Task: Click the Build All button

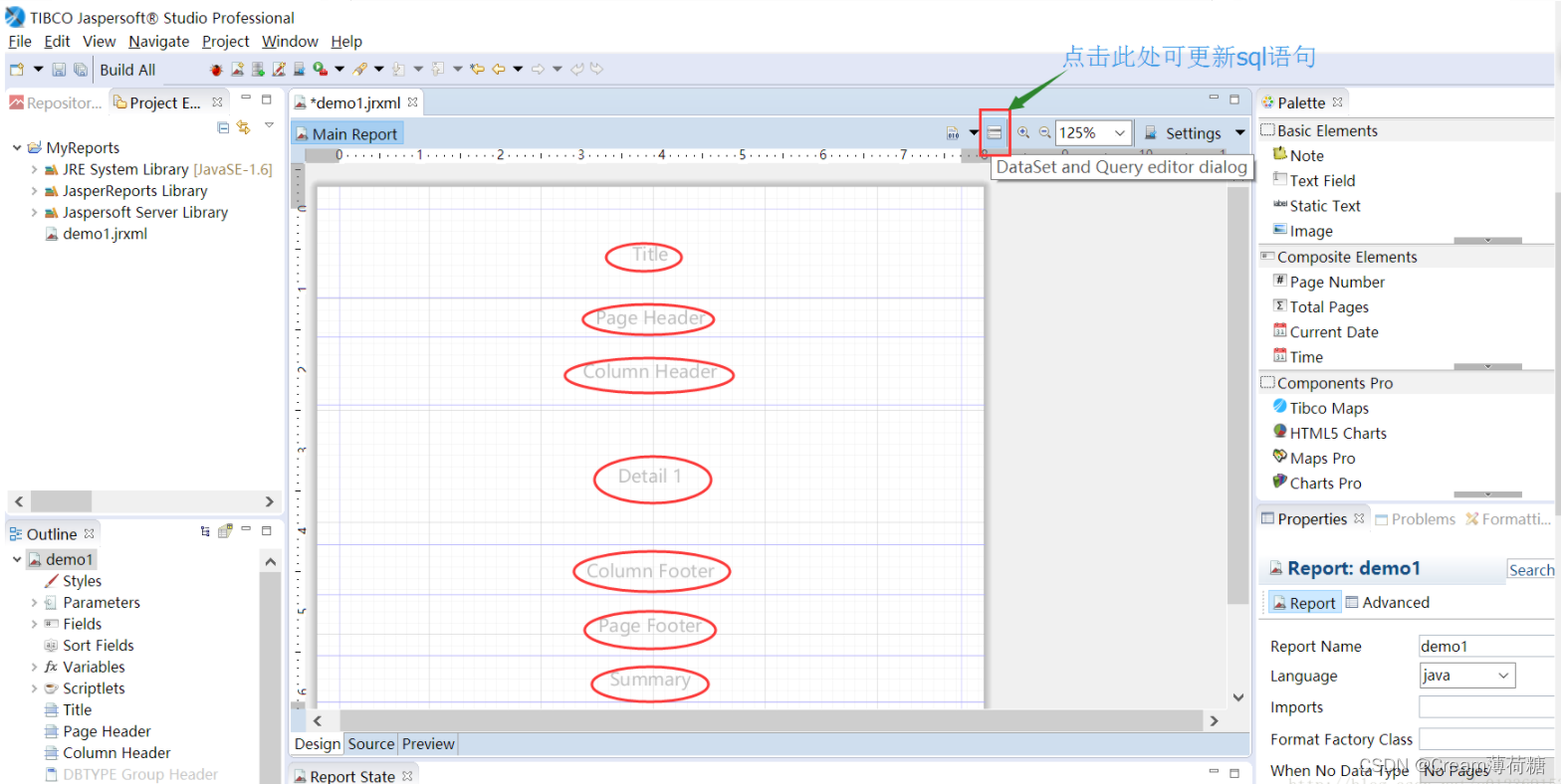Action: [x=127, y=70]
